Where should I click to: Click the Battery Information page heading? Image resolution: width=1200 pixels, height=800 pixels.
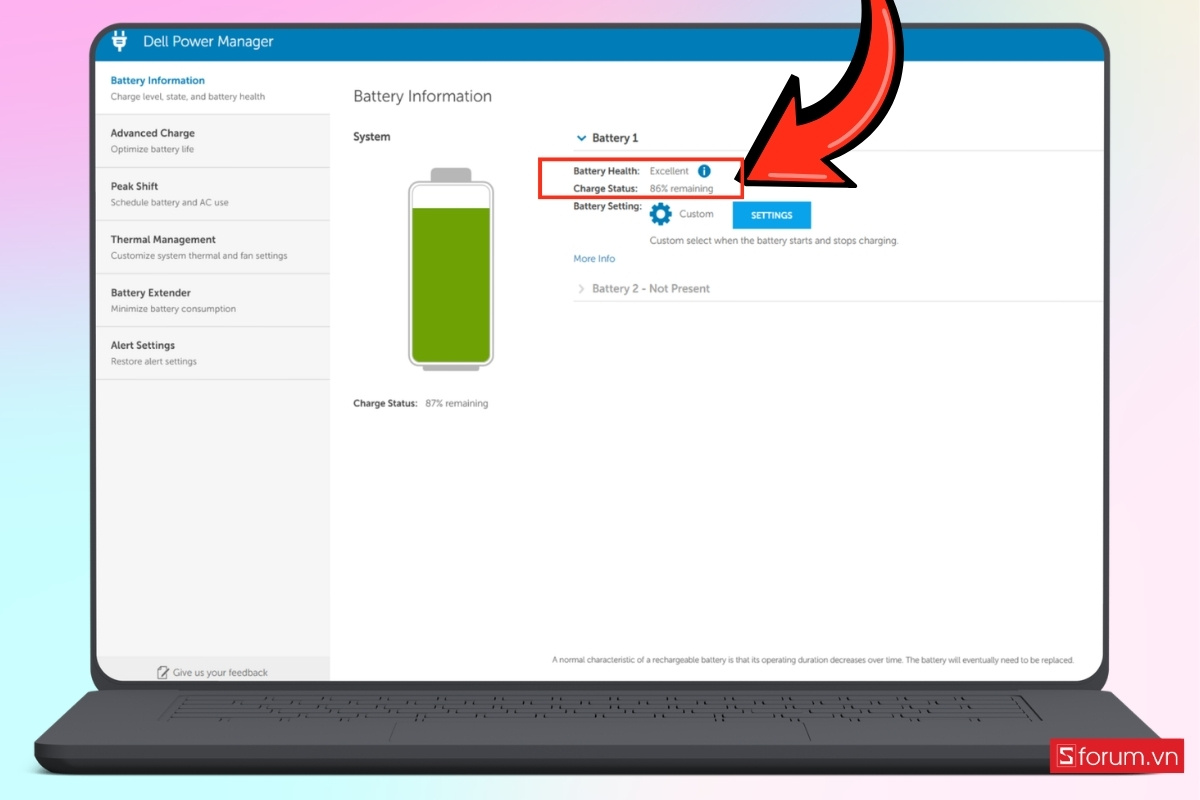pyautogui.click(x=423, y=96)
